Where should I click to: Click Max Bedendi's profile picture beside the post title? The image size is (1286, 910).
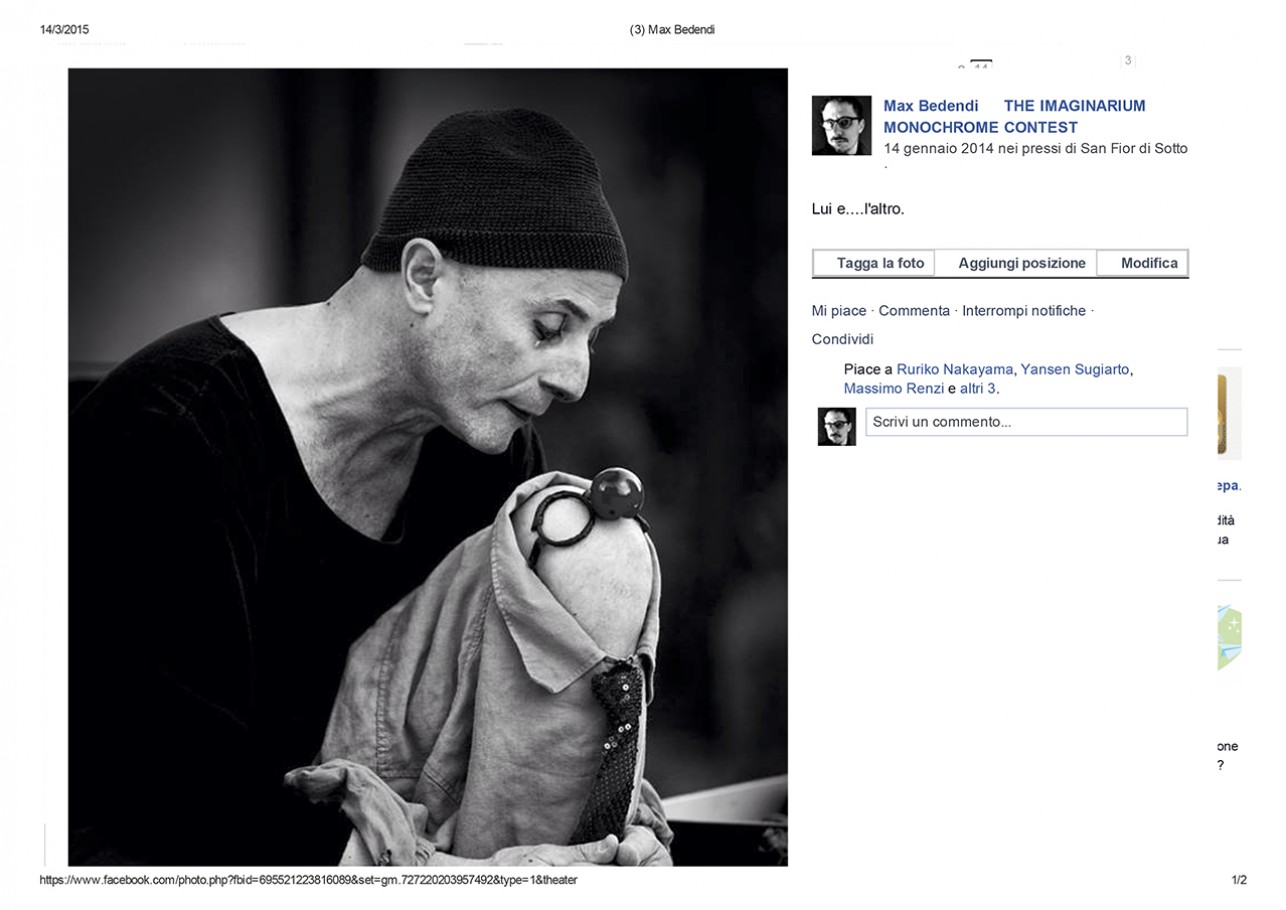tap(842, 125)
